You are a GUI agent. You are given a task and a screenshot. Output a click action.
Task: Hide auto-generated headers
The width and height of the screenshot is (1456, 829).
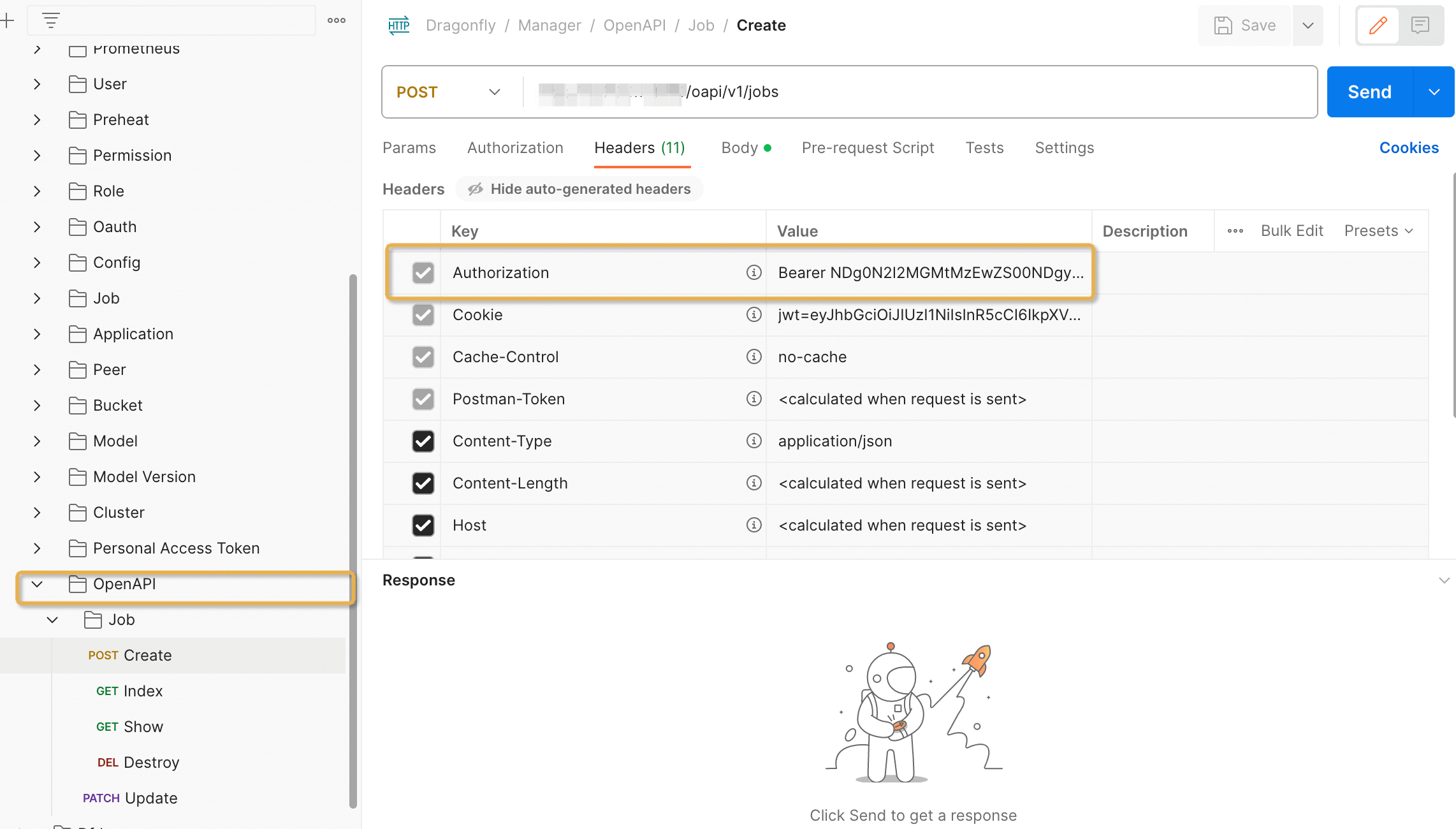pyautogui.click(x=579, y=189)
